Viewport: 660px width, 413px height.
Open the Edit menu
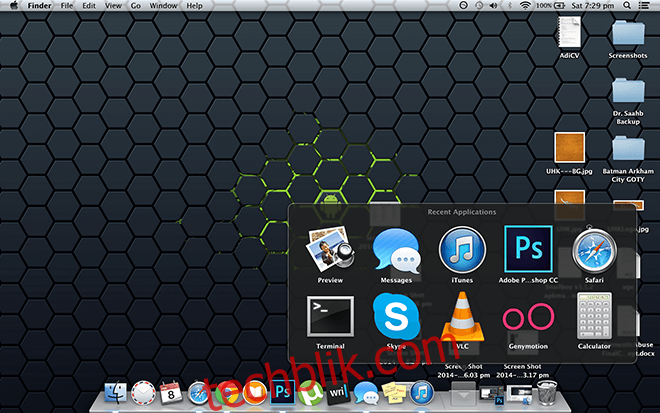coord(89,5)
